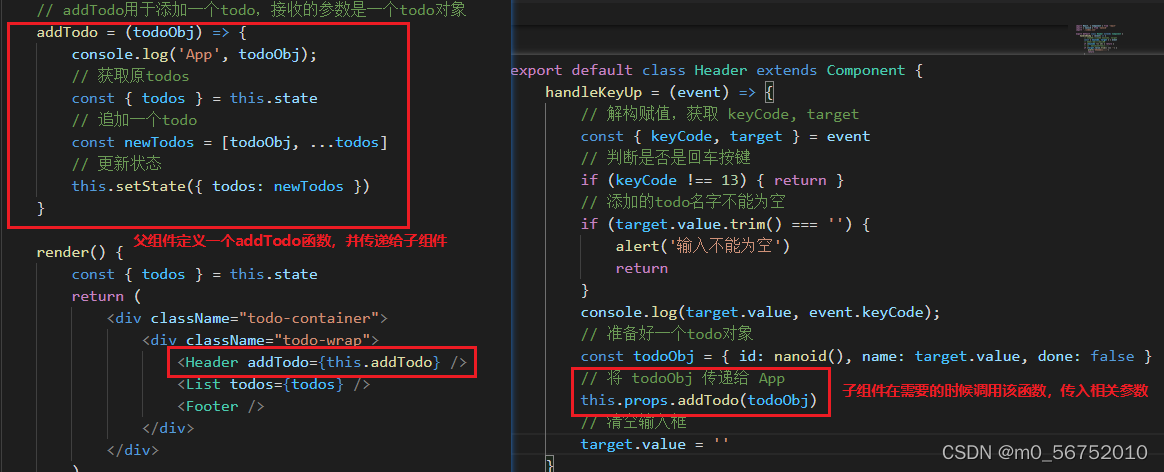Click the comment "// 解构赋值，获取 keyCode, target"

pyautogui.click(x=719, y=114)
